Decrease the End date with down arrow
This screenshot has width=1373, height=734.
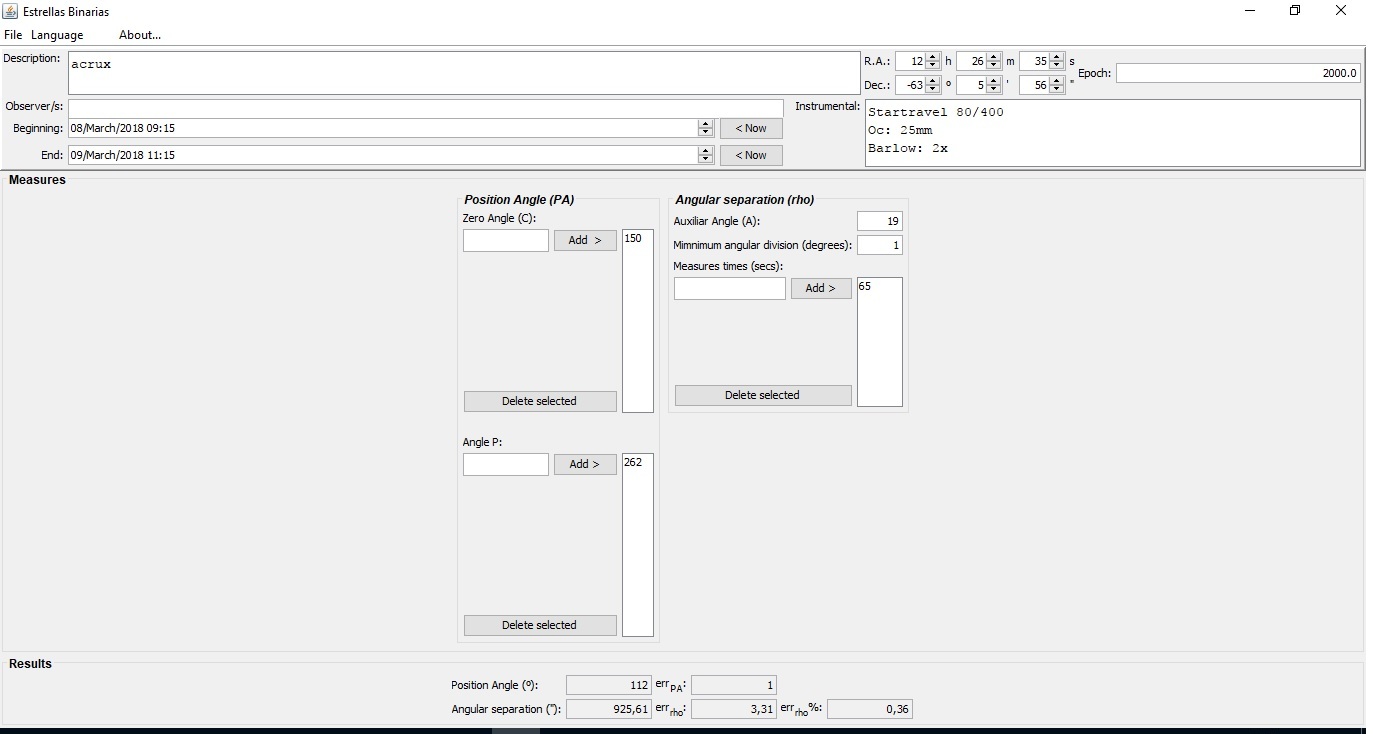(706, 159)
